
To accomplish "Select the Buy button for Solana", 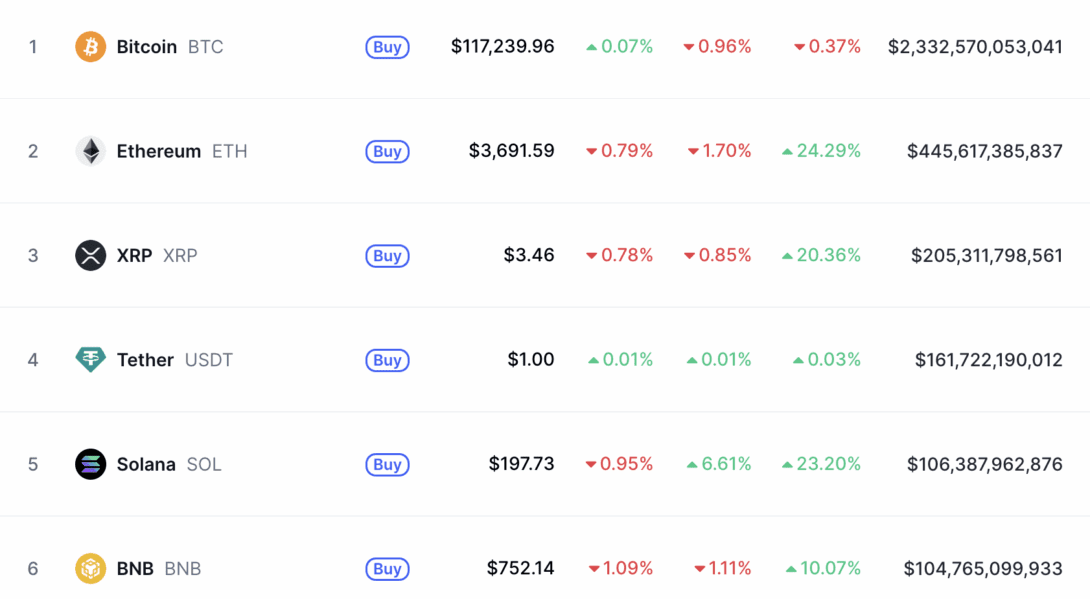I will click(x=387, y=465).
